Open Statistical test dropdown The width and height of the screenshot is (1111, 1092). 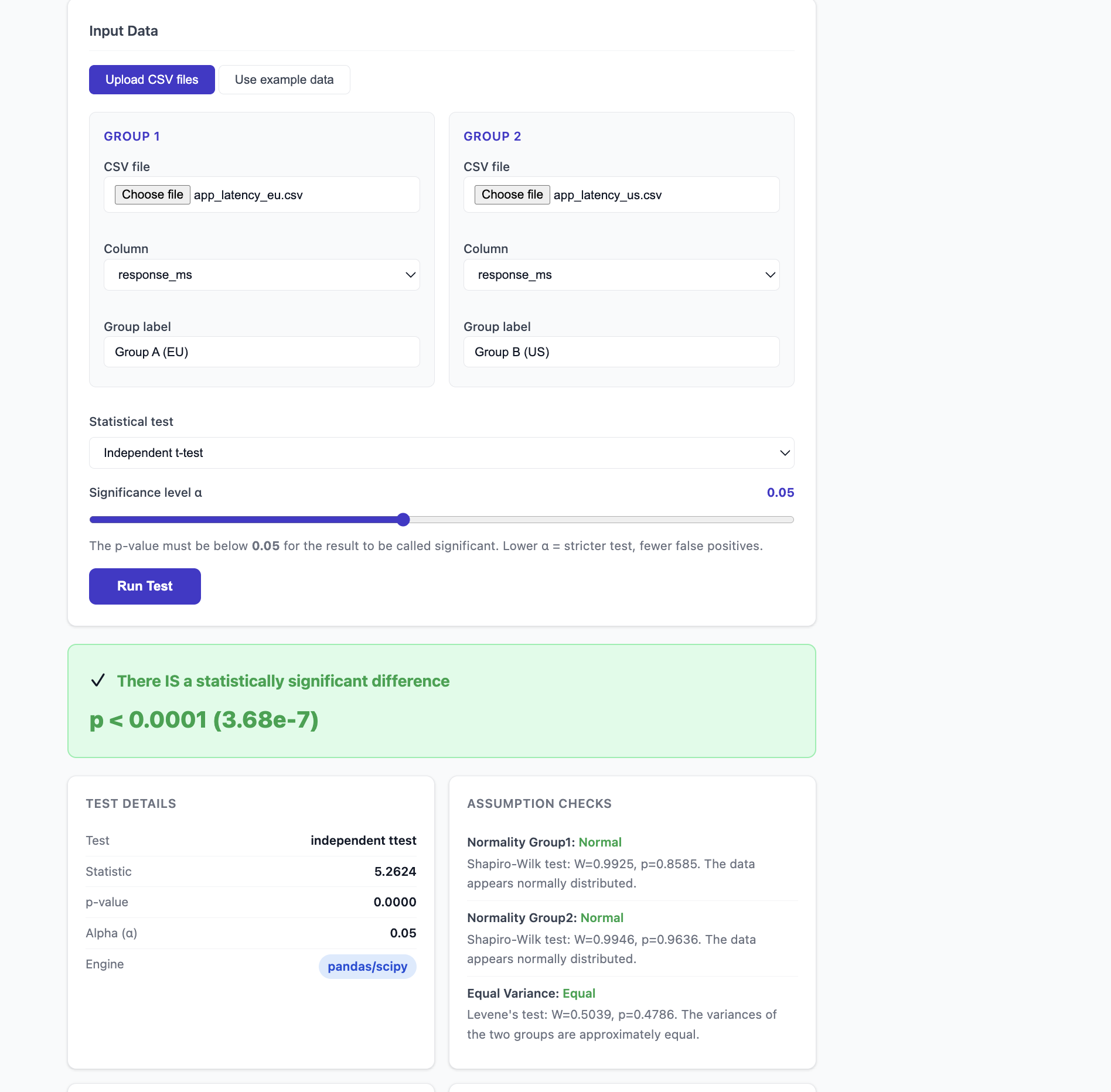[442, 453]
